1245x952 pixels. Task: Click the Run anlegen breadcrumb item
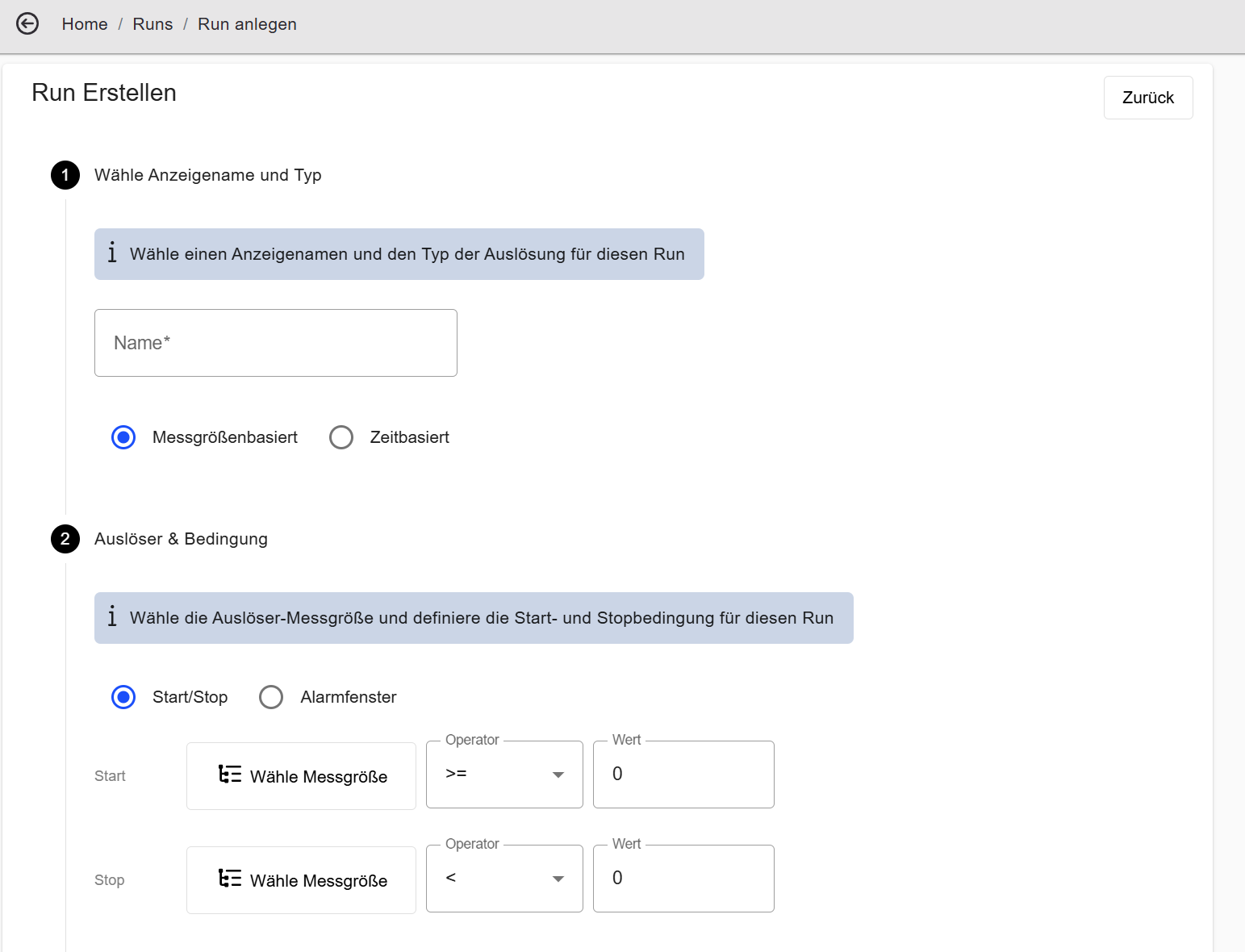tap(247, 24)
